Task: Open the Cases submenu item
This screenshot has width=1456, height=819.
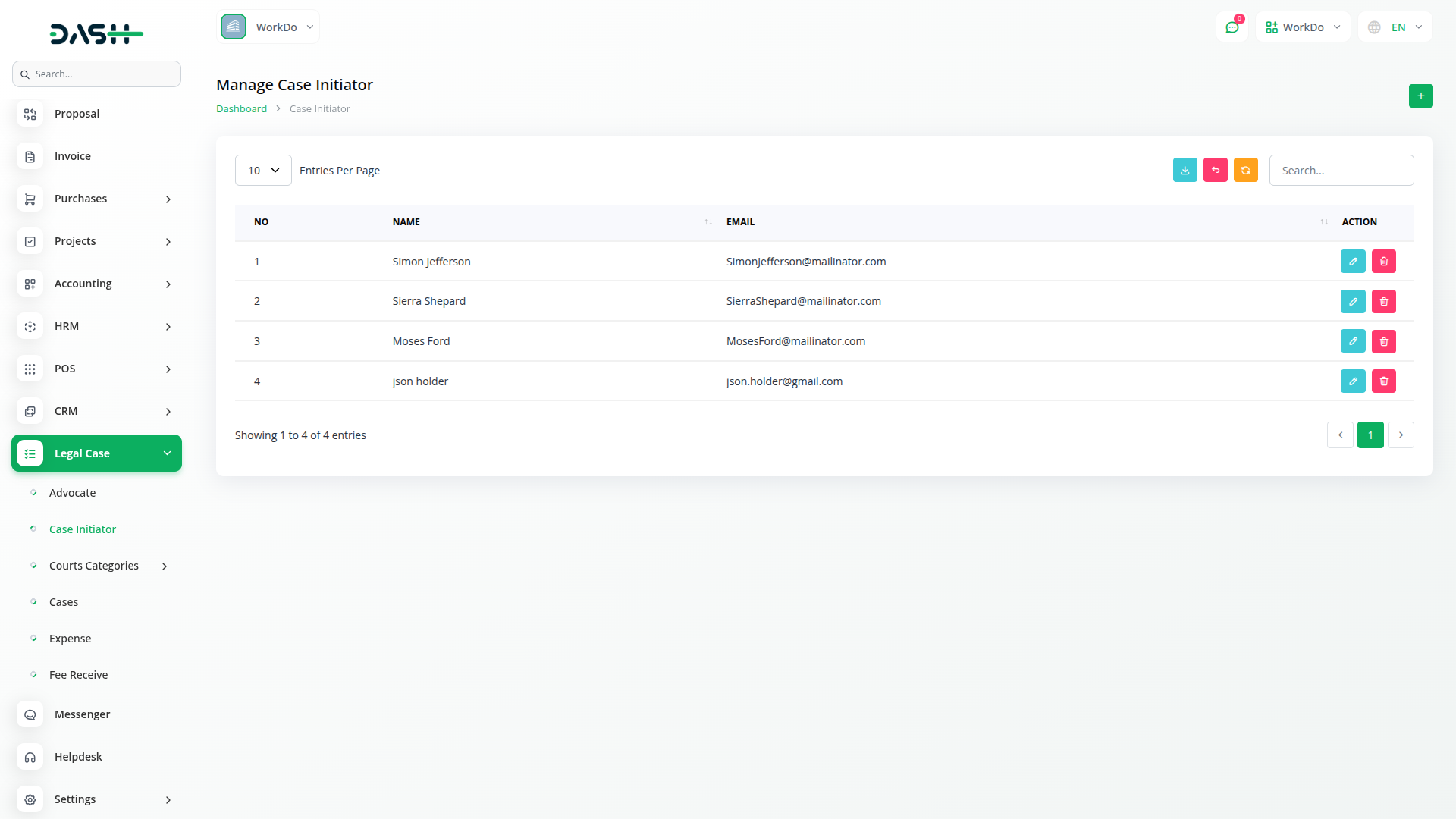Action: tap(64, 602)
